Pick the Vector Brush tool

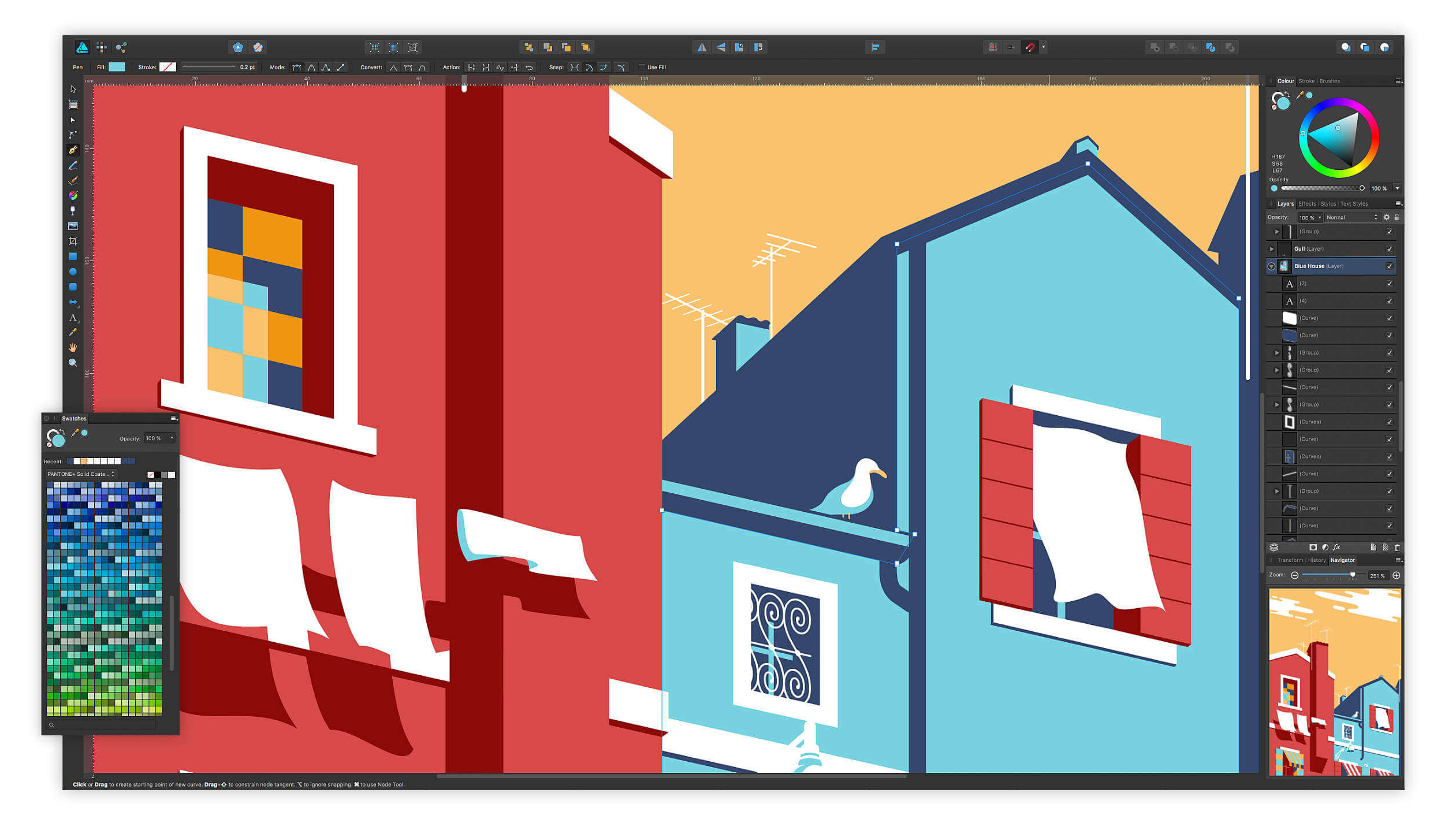(73, 180)
